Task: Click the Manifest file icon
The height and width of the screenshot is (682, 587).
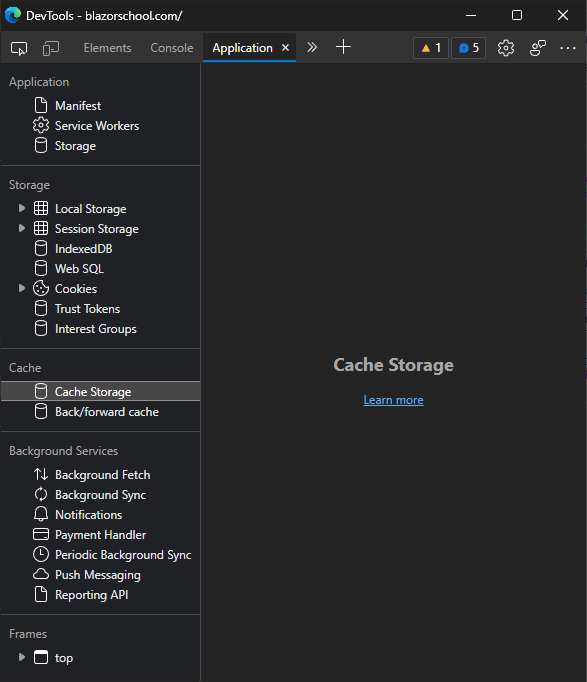Action: click(x=41, y=105)
